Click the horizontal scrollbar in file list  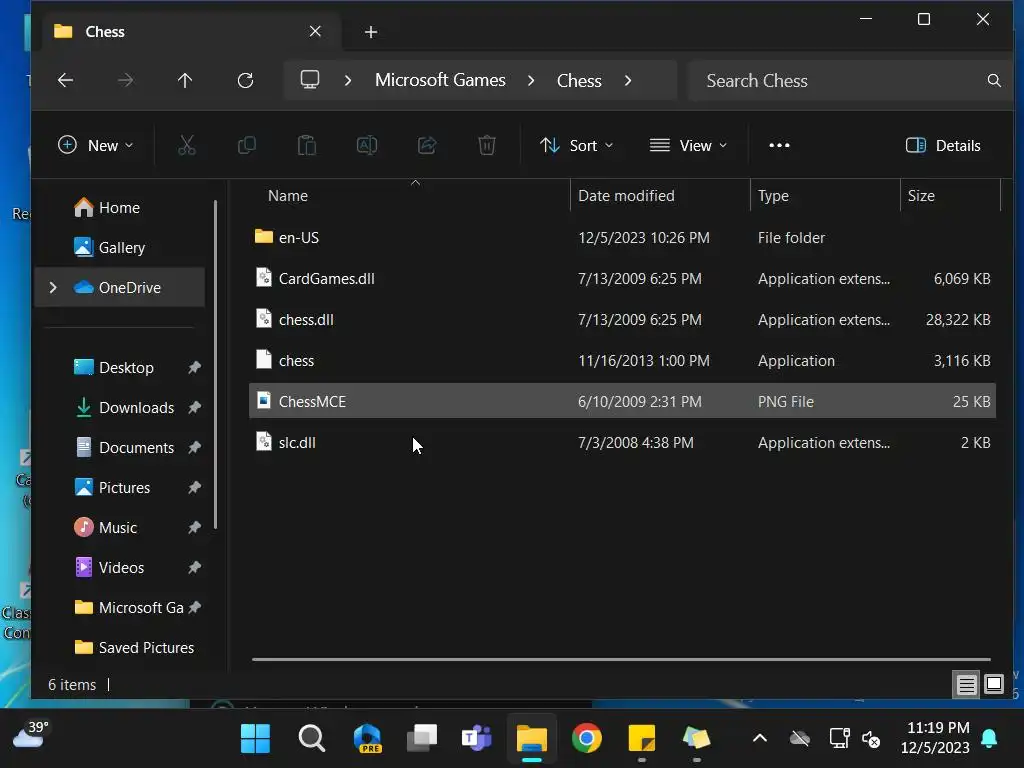click(x=621, y=660)
